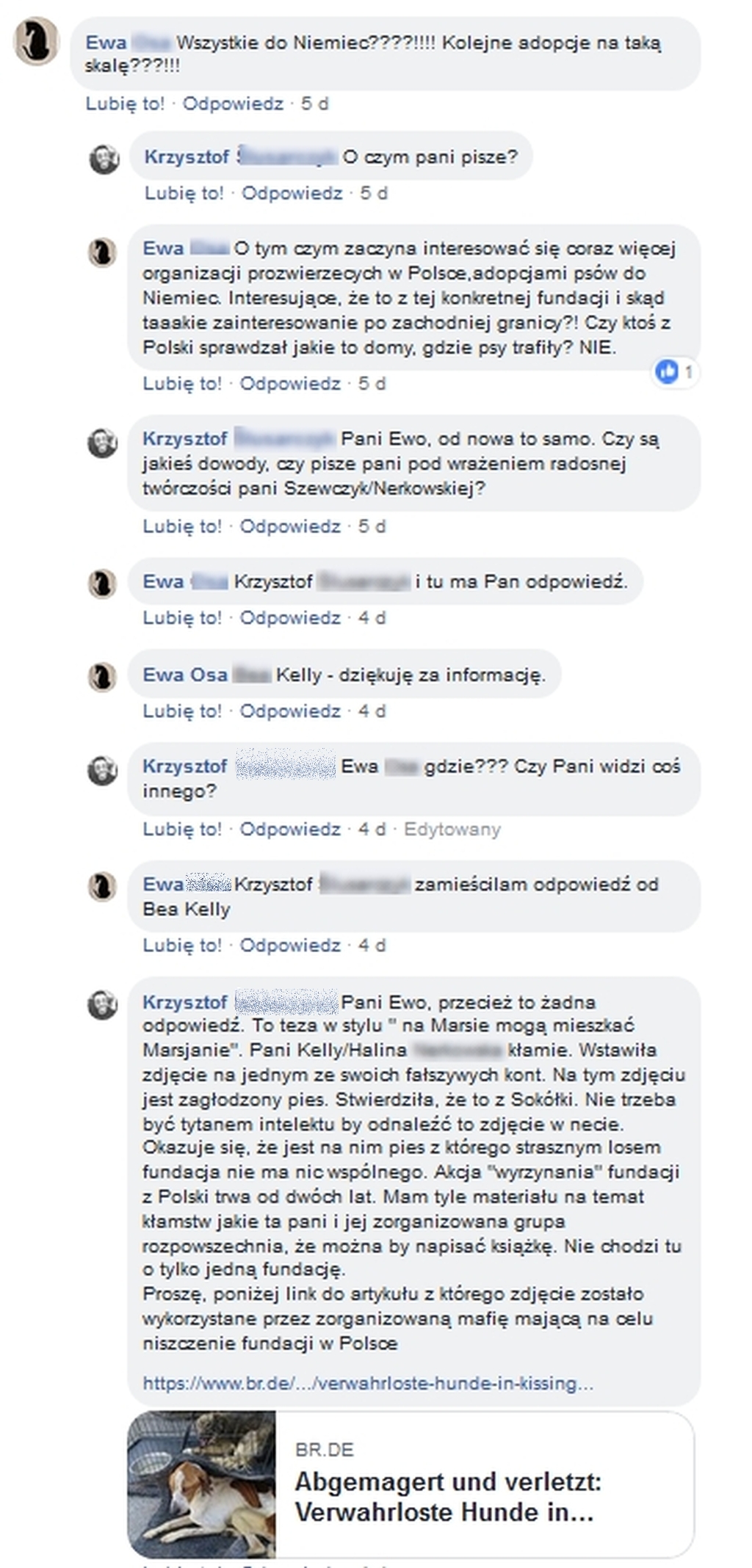This screenshot has width=752, height=1568.
Task: Like the 'i tu ma Pan odpowiedź' comment
Action: [182, 617]
